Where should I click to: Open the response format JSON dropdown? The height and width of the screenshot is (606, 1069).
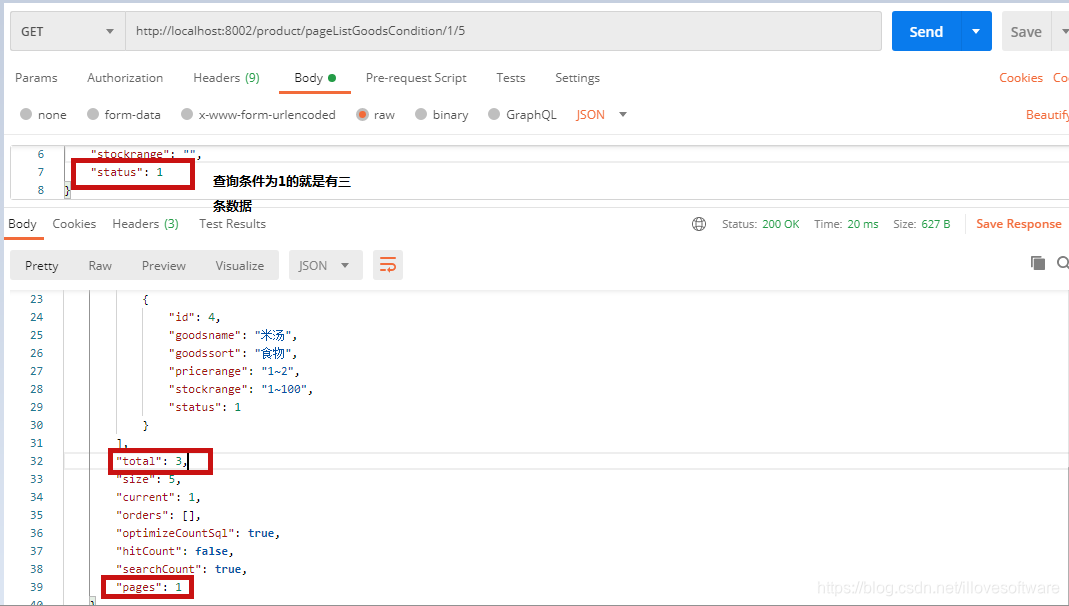(x=325, y=265)
